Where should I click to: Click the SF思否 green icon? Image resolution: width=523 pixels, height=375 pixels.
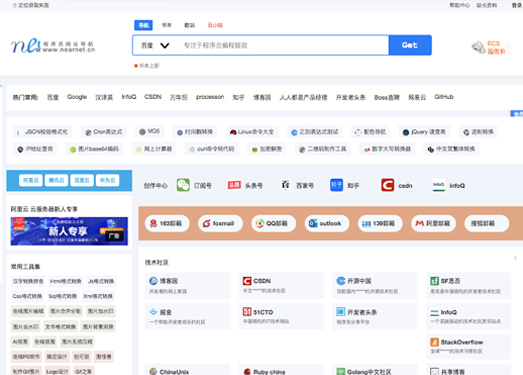click(x=434, y=281)
